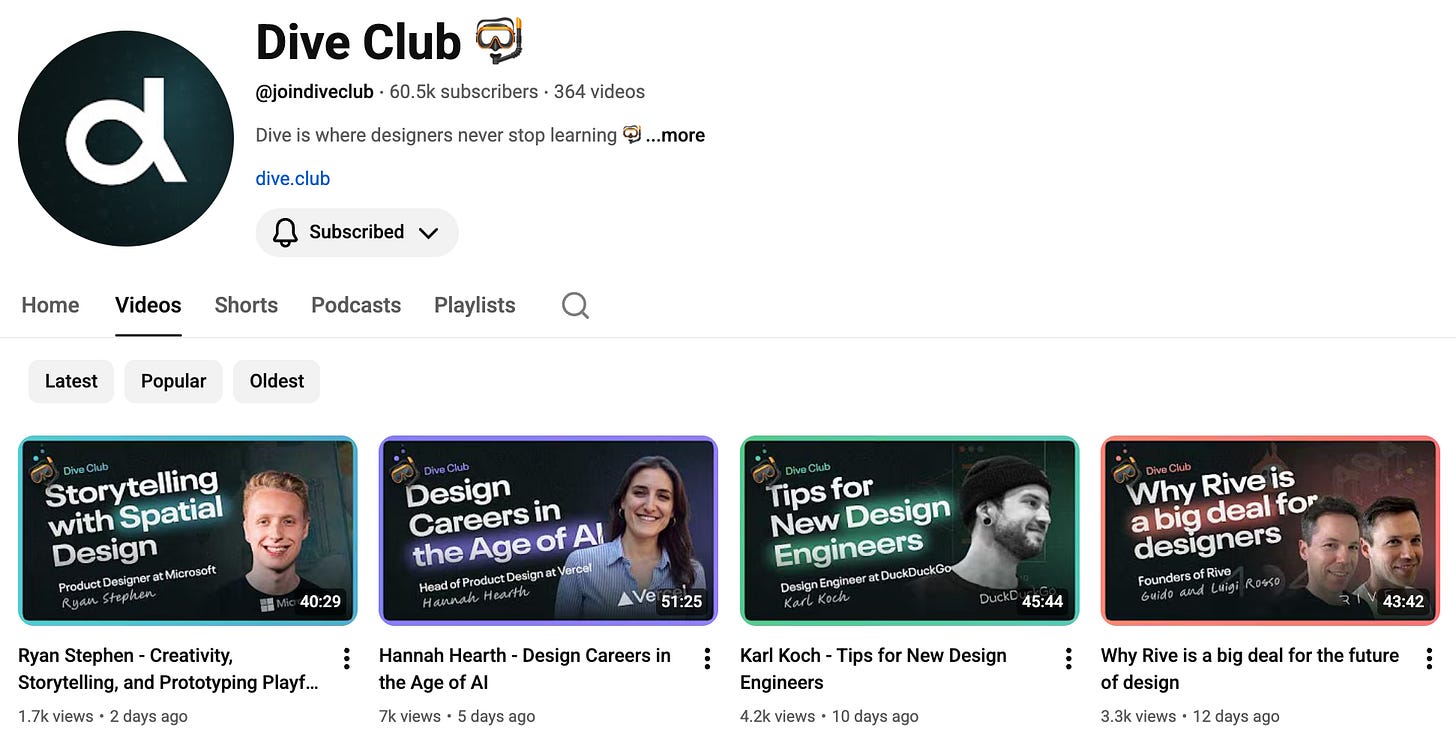
Task: Click 'Dive is where designers never stop learning'
Action: pyautogui.click(x=436, y=135)
